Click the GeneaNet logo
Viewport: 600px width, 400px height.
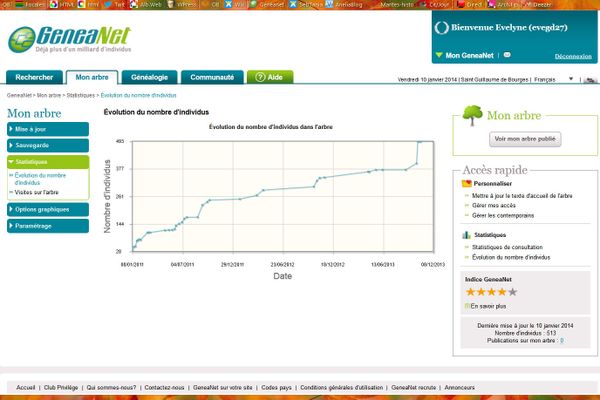tap(69, 39)
